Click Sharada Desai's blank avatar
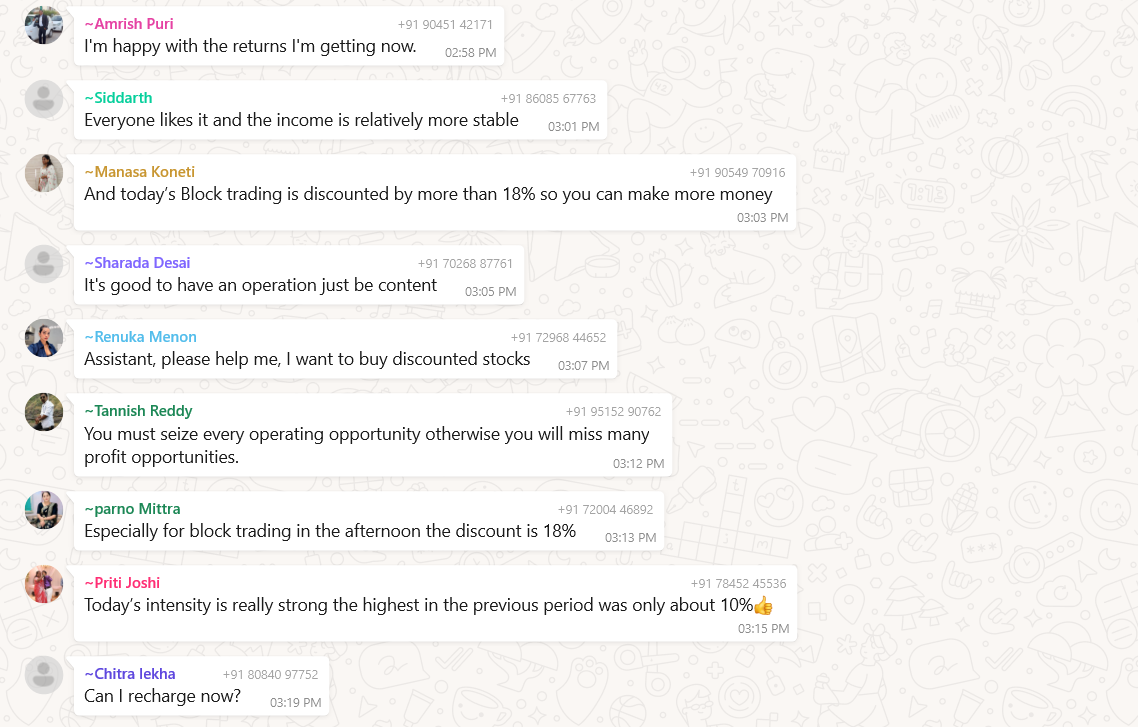 44,264
